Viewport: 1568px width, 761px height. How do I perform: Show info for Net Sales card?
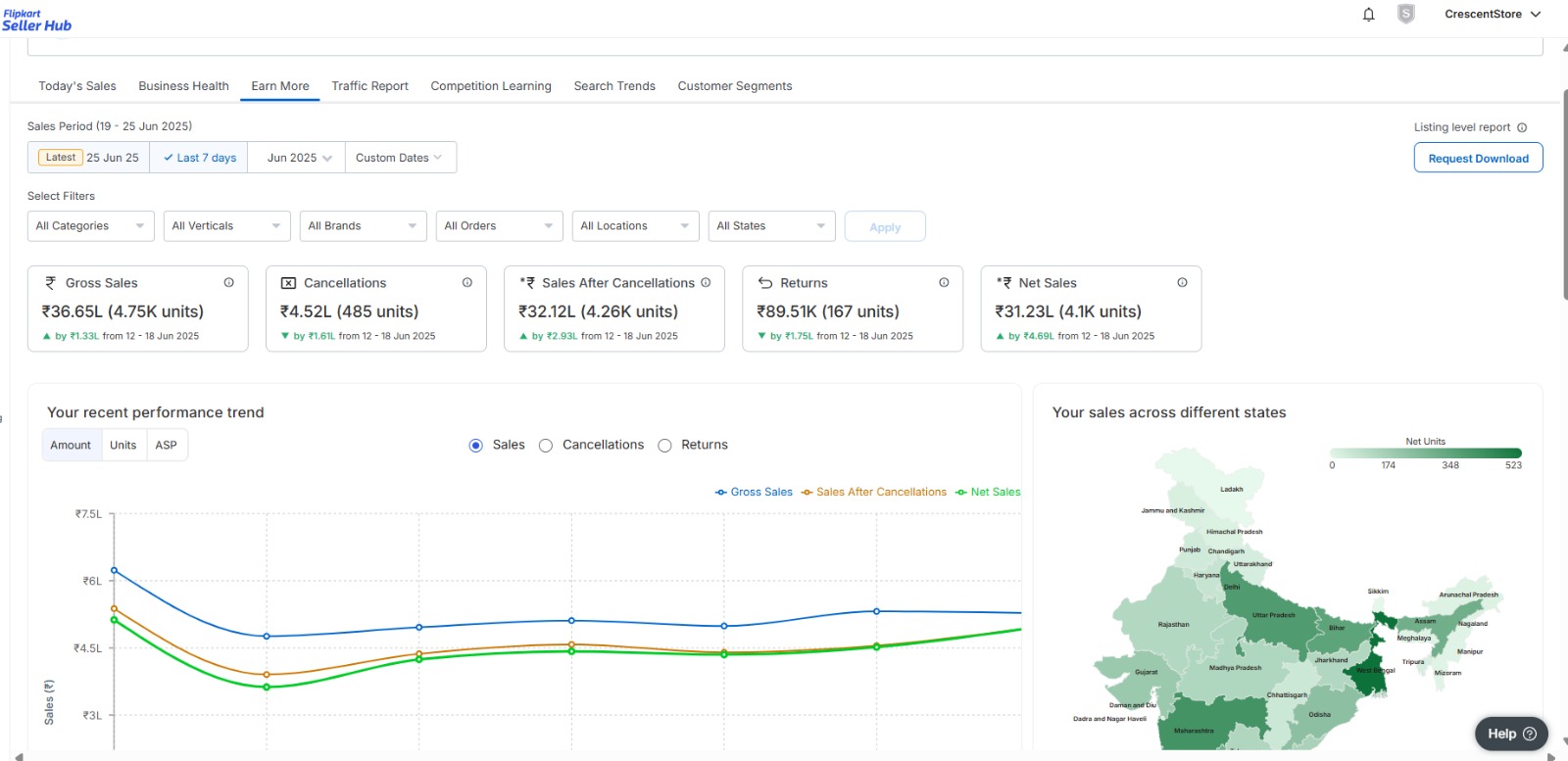tap(1183, 282)
